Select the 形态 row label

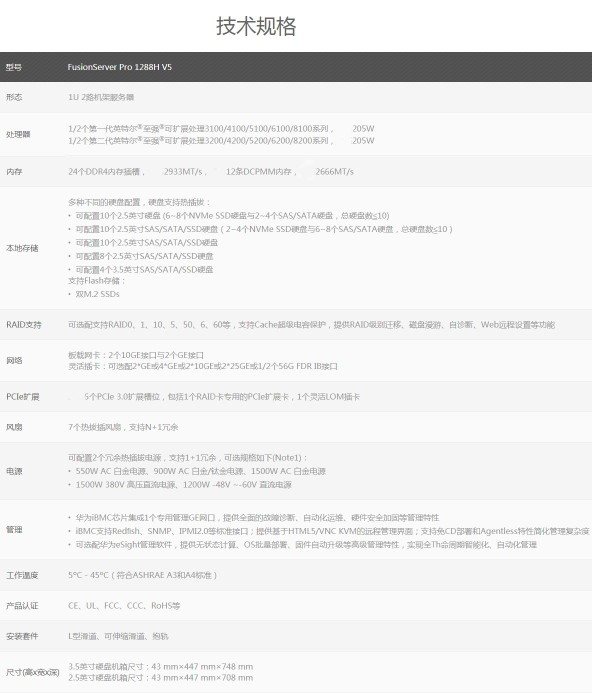pos(14,97)
